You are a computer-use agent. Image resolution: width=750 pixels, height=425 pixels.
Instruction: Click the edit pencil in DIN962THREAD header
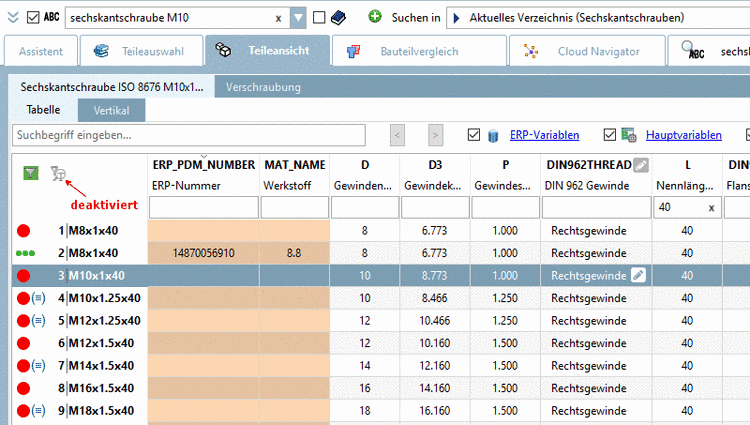[x=641, y=165]
